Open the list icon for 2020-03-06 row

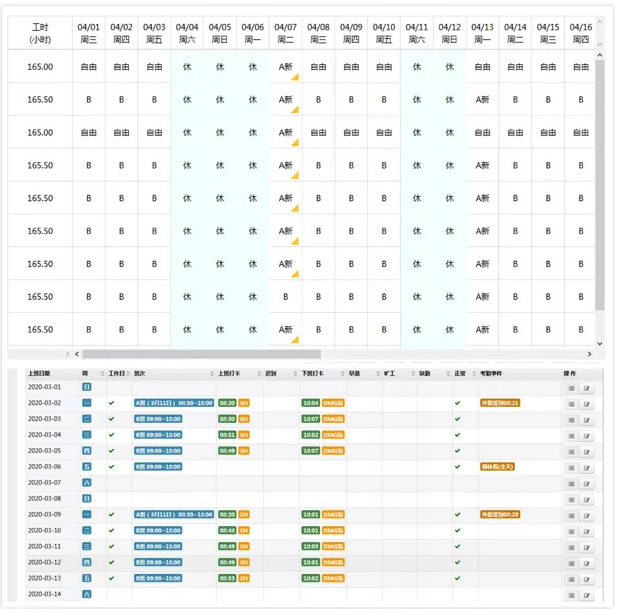tap(571, 467)
